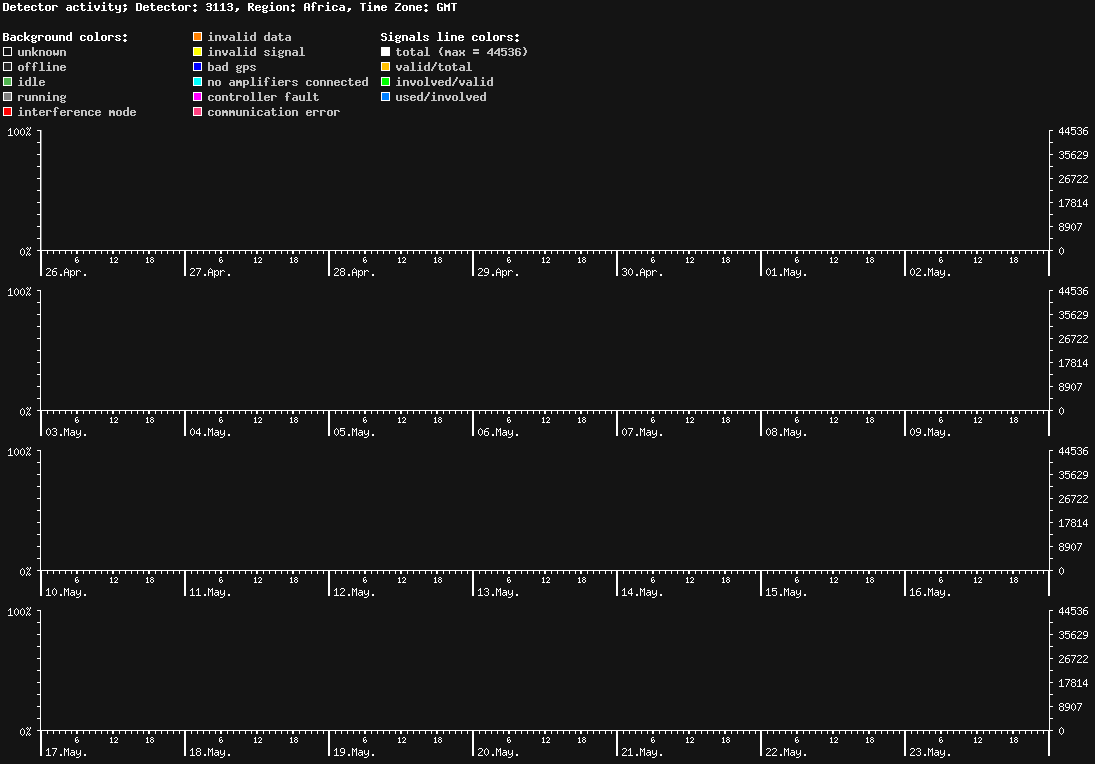
Task: Click the 'total (max = 44536)' label
Action: click(462, 52)
